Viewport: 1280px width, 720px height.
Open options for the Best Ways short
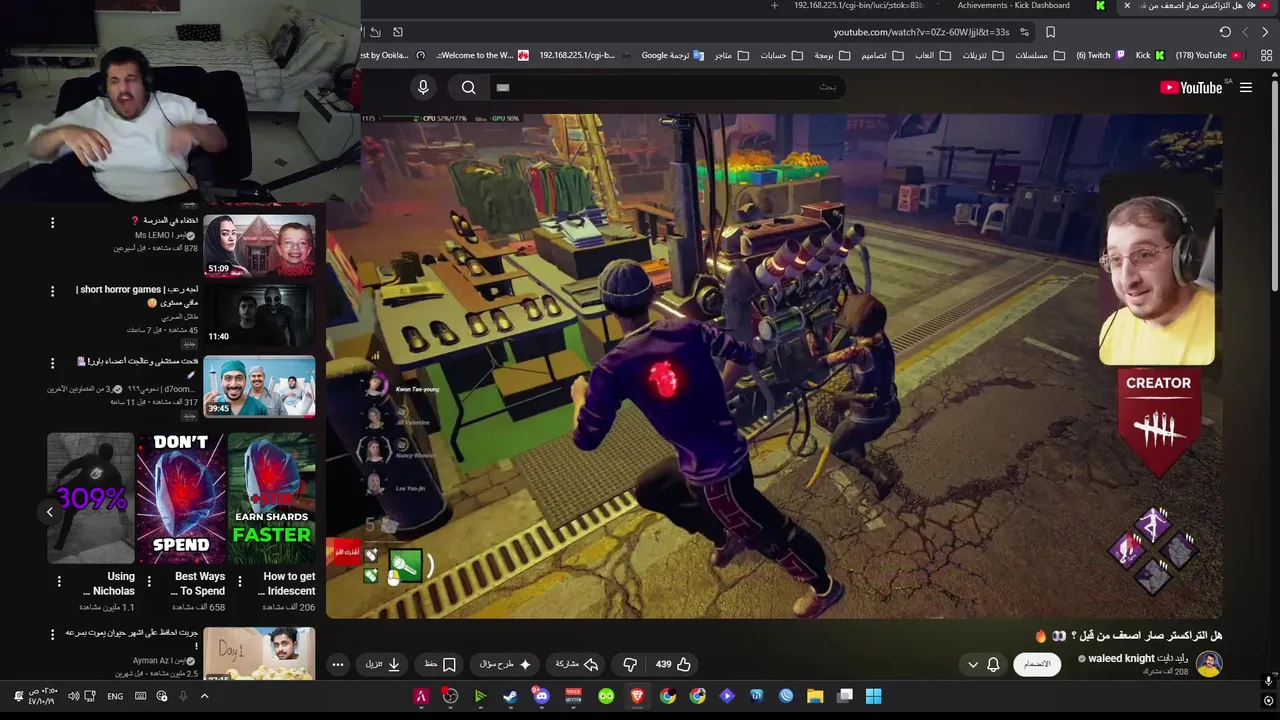(149, 581)
